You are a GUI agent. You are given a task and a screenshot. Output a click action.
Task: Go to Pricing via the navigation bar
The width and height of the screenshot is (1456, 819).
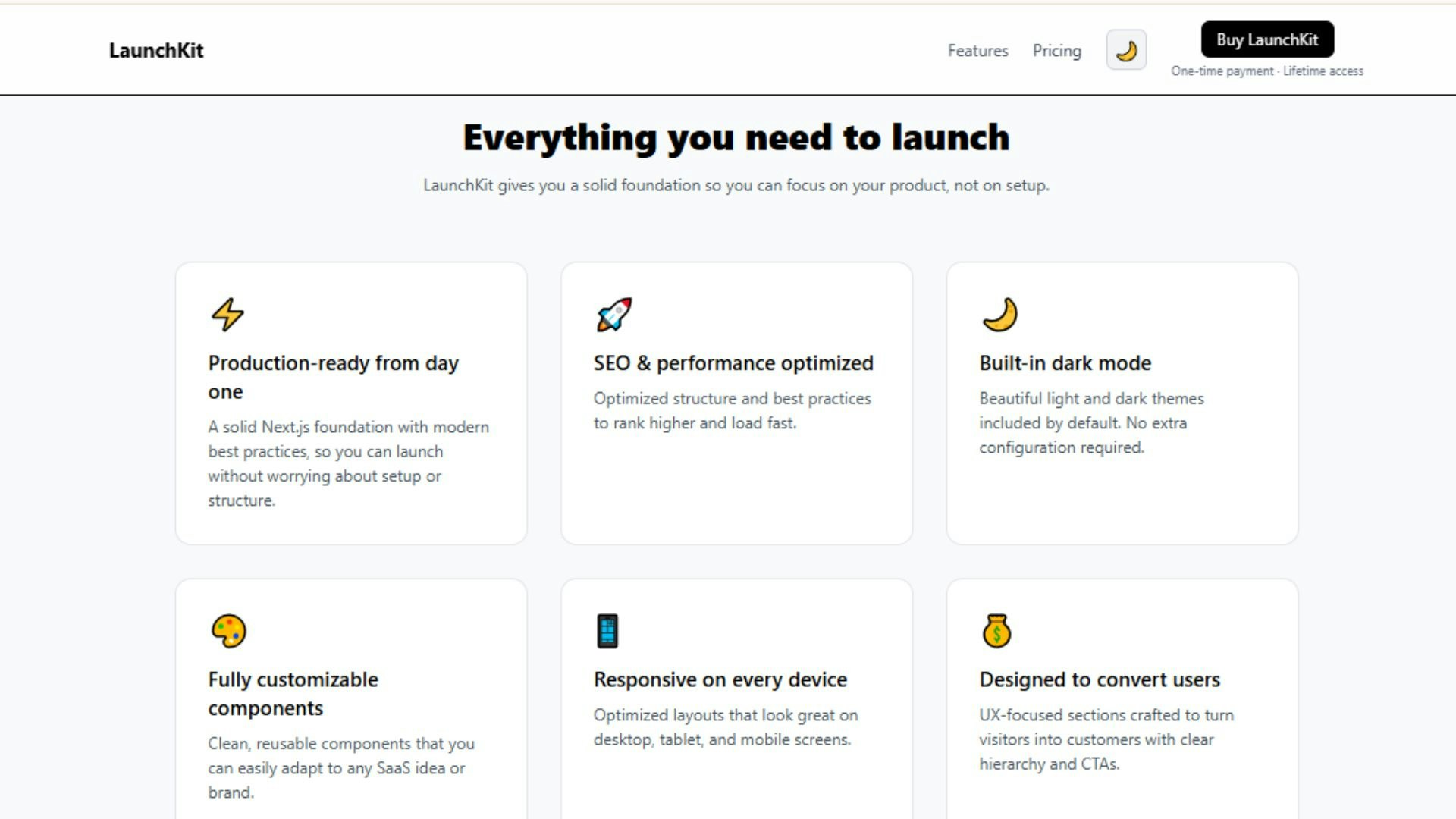click(1056, 51)
